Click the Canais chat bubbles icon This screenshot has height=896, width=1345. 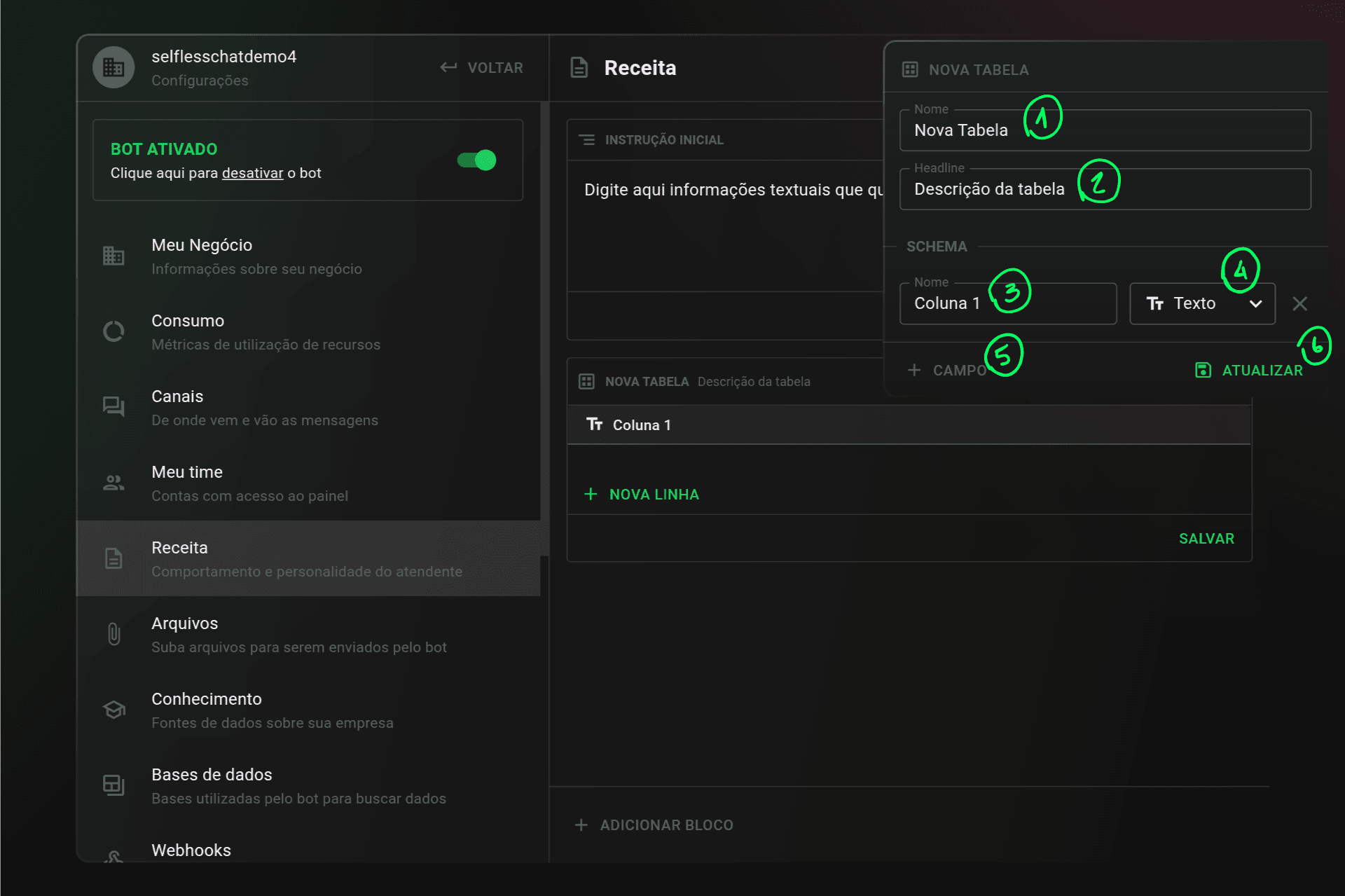click(113, 407)
